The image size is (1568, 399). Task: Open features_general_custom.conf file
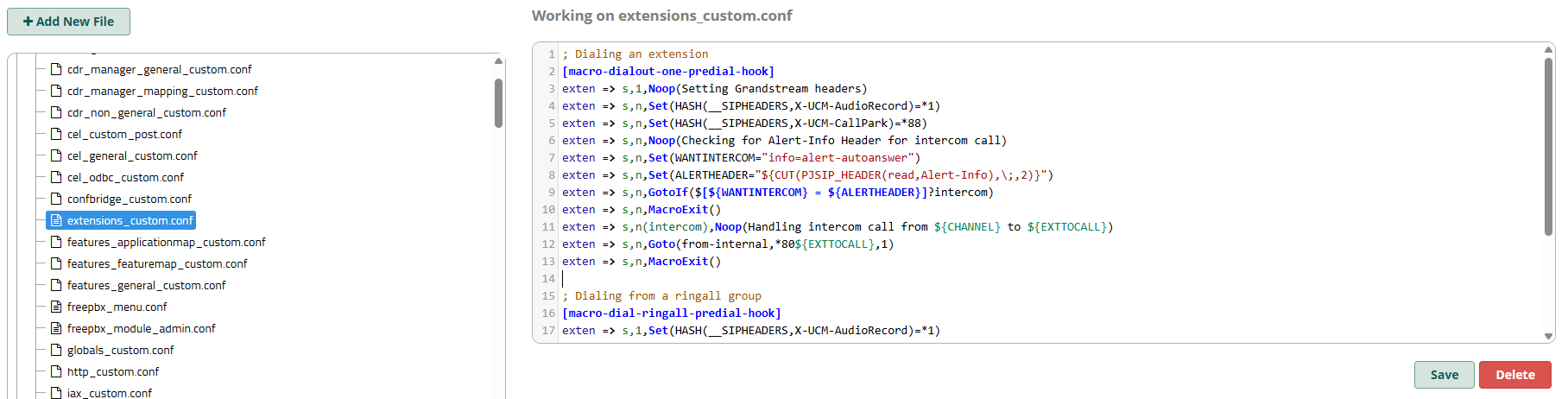(x=146, y=285)
